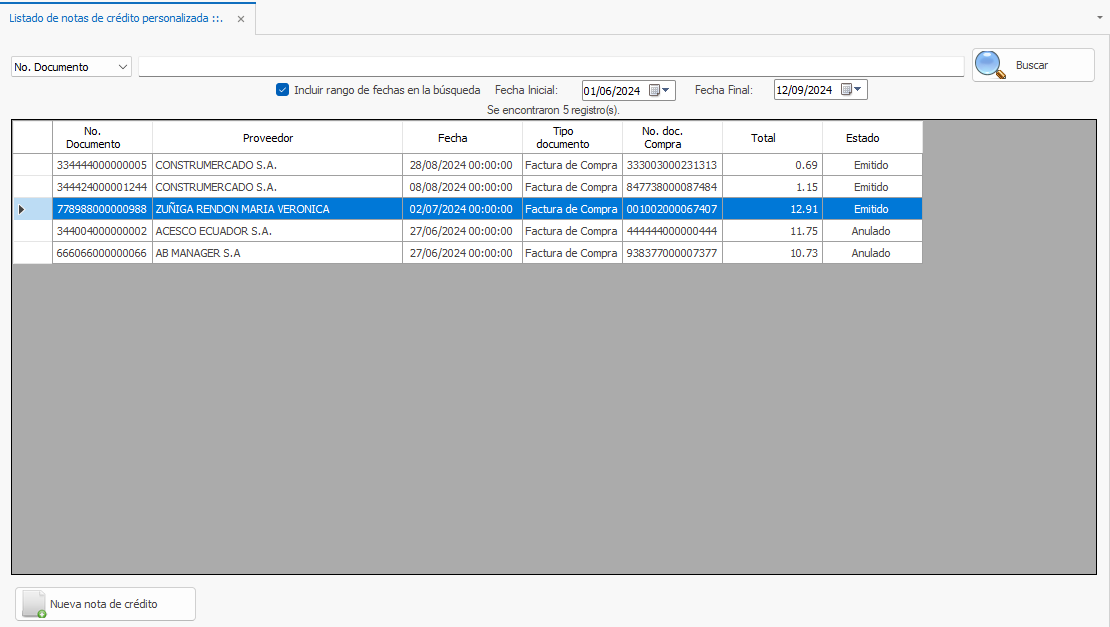The height and width of the screenshot is (627, 1110).
Task: Click the search text input field
Action: (550, 67)
